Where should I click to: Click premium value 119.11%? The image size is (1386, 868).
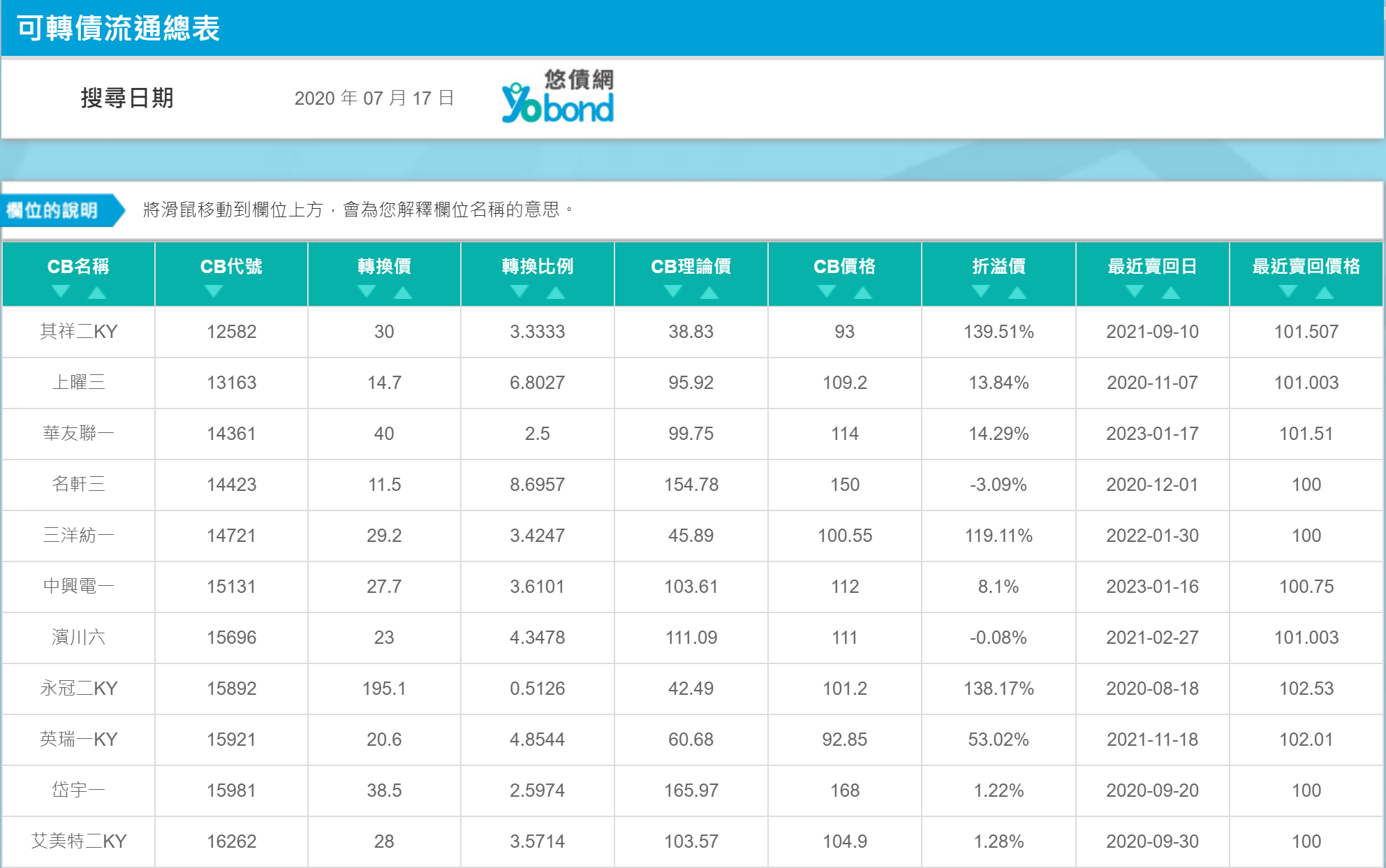coord(999,536)
